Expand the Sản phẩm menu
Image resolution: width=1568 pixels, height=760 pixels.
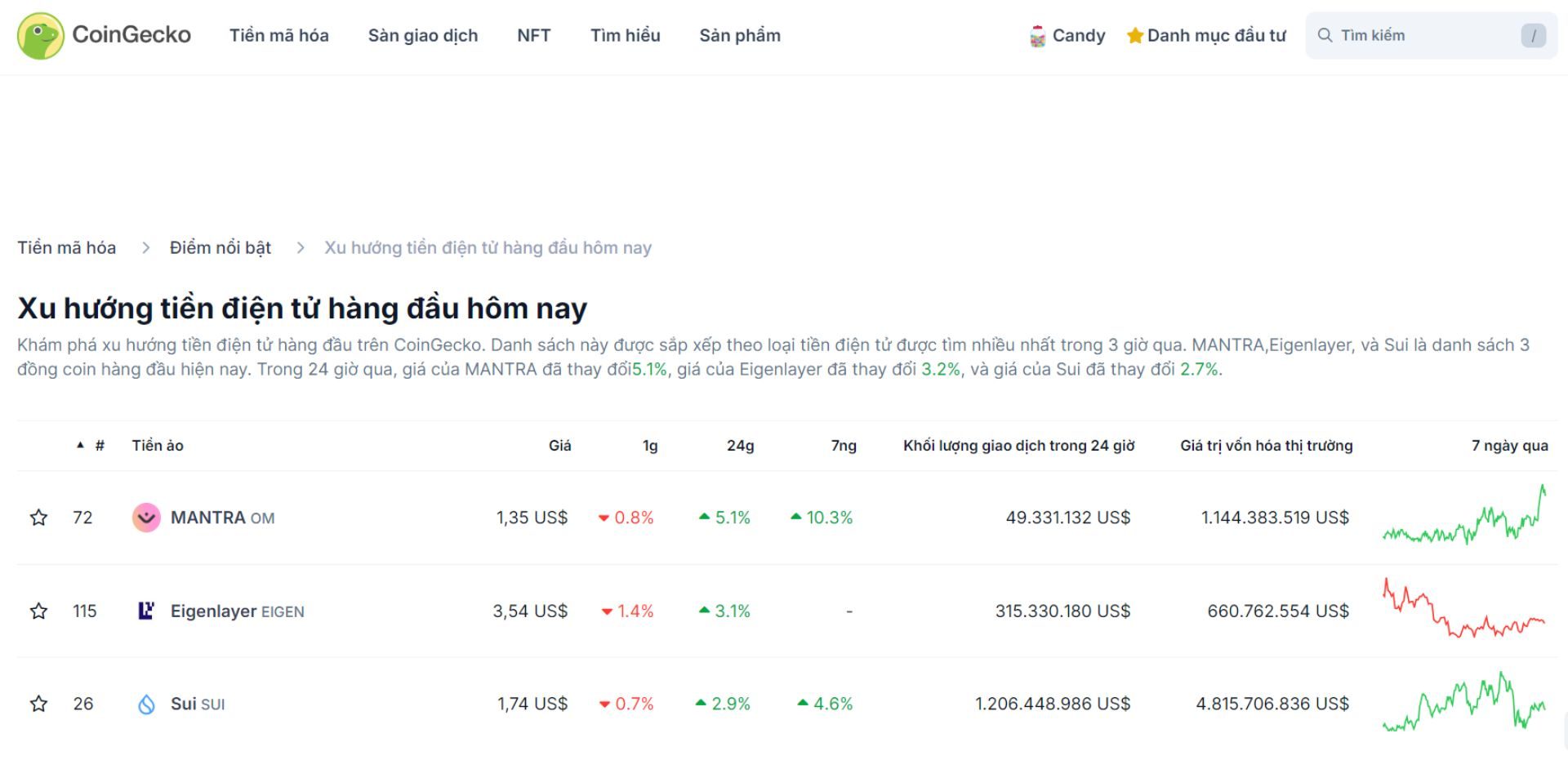coord(739,35)
